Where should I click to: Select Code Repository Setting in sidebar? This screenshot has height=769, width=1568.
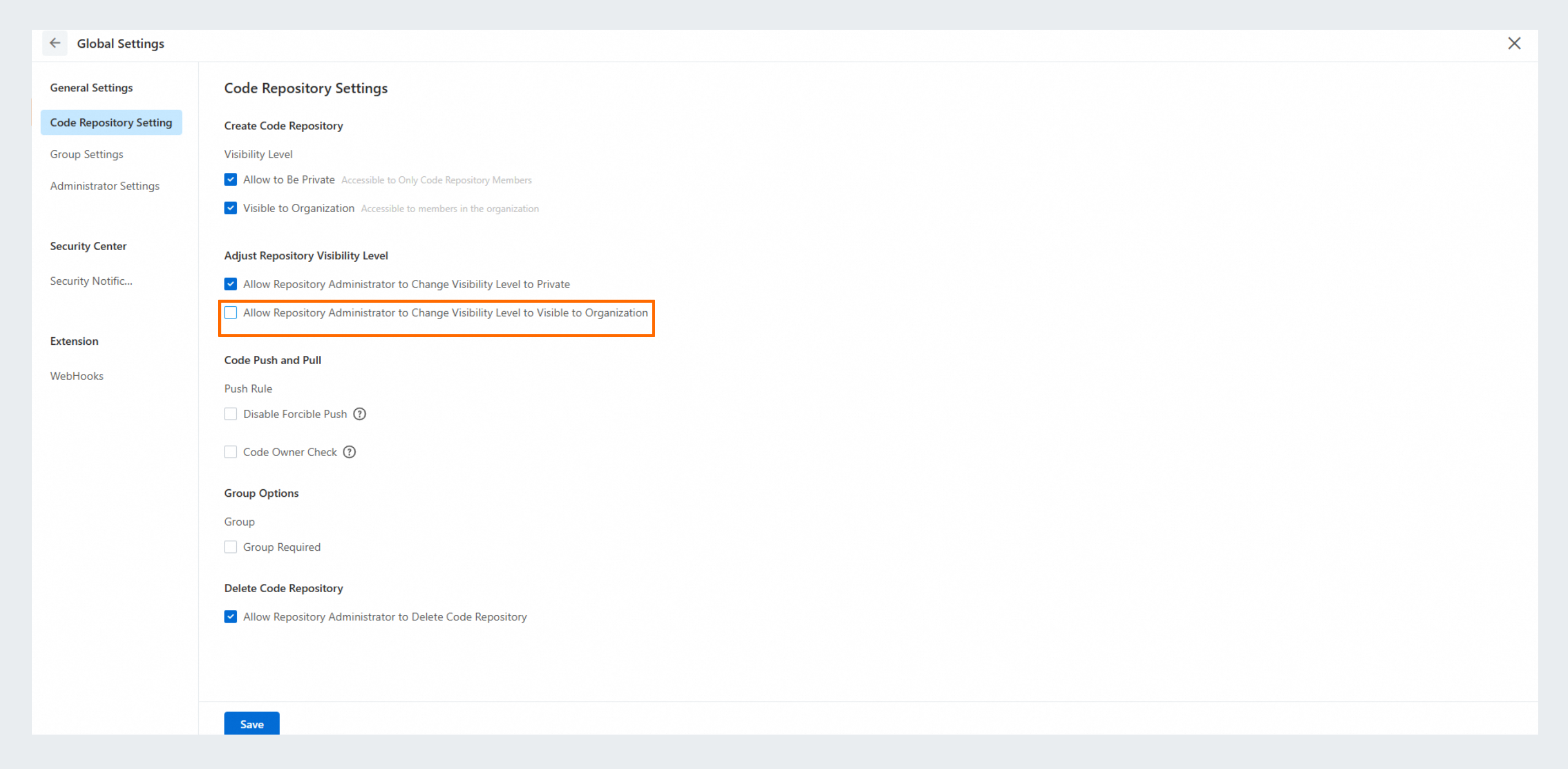tap(111, 122)
